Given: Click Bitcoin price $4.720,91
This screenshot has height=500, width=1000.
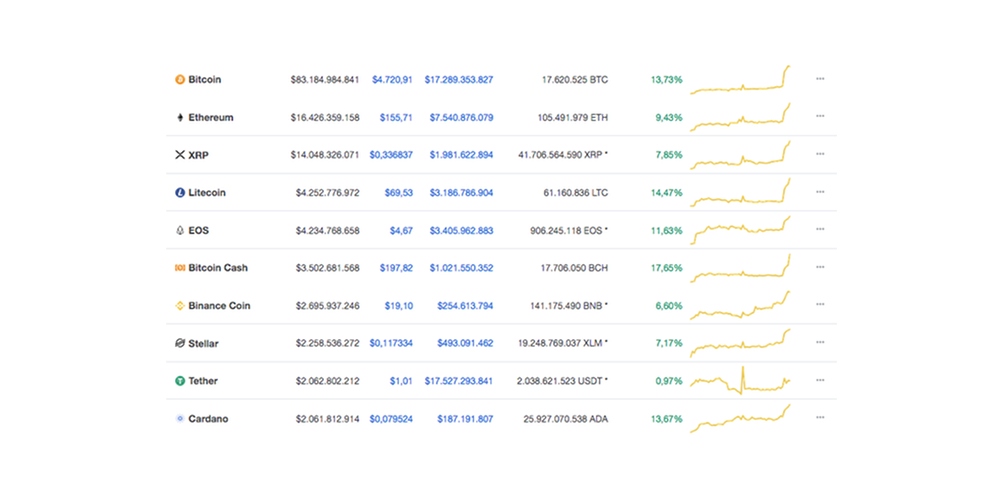Looking at the screenshot, I should [x=392, y=79].
